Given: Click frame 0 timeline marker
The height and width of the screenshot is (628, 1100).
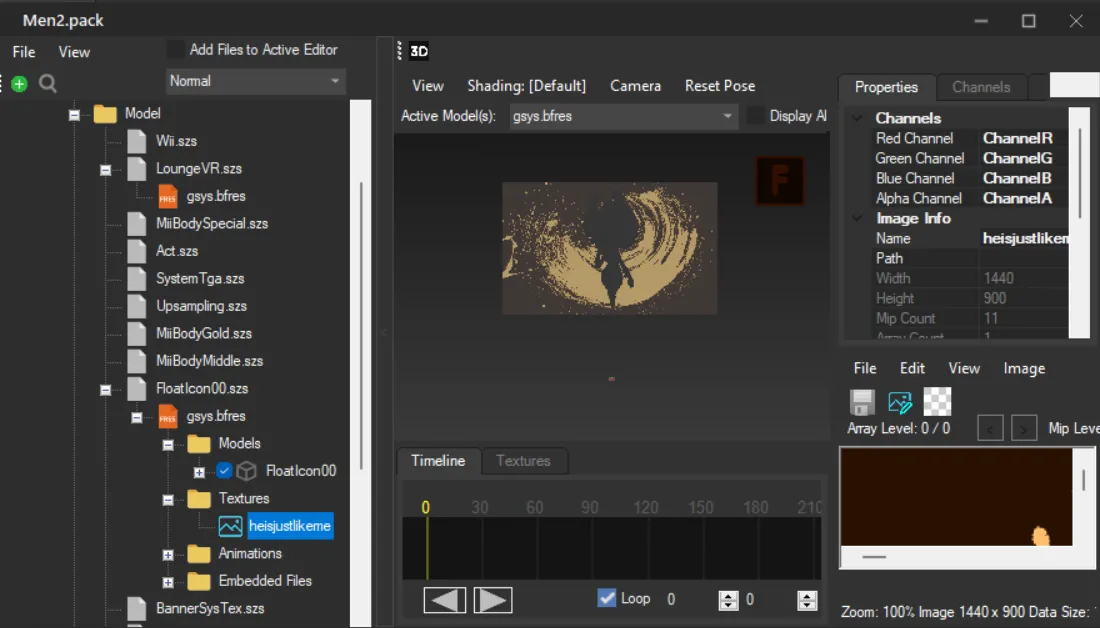Looking at the screenshot, I should 425,508.
